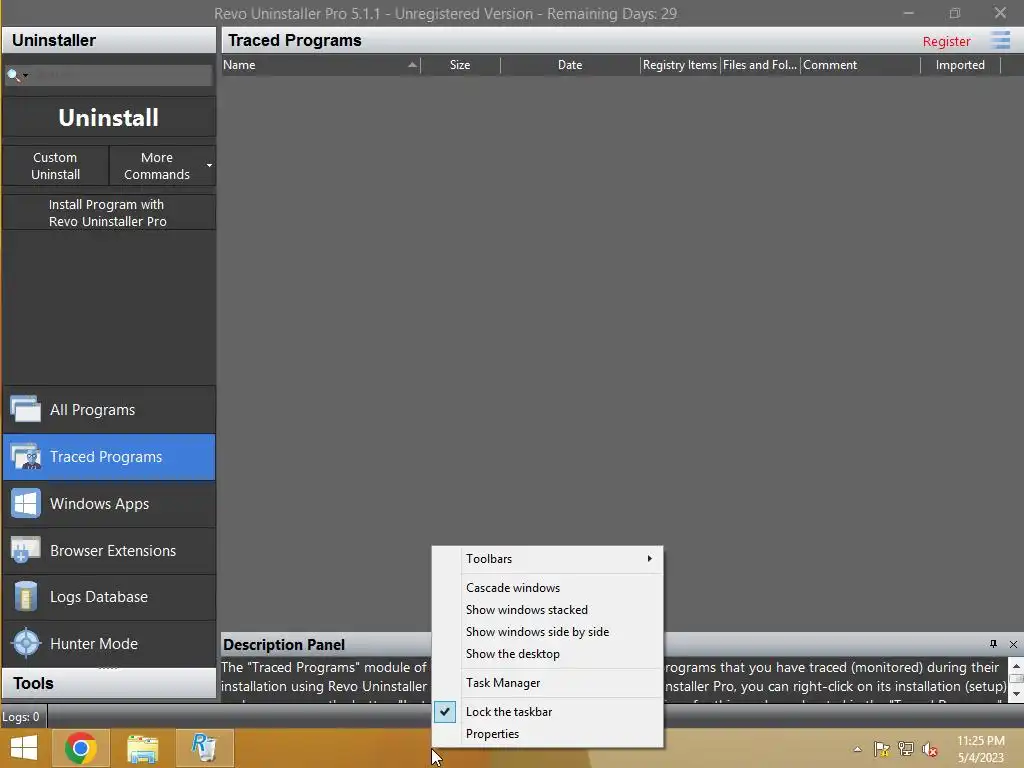Click the Uninstall button

(x=108, y=118)
